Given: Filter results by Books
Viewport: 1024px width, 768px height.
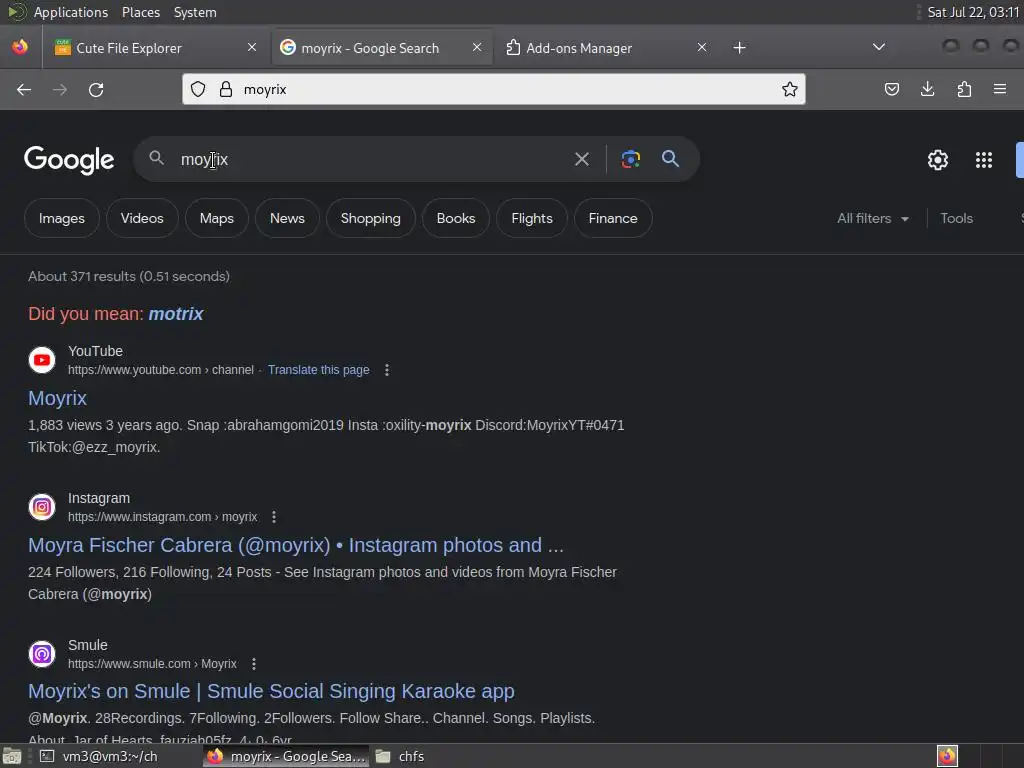Looking at the screenshot, I should tap(456, 218).
